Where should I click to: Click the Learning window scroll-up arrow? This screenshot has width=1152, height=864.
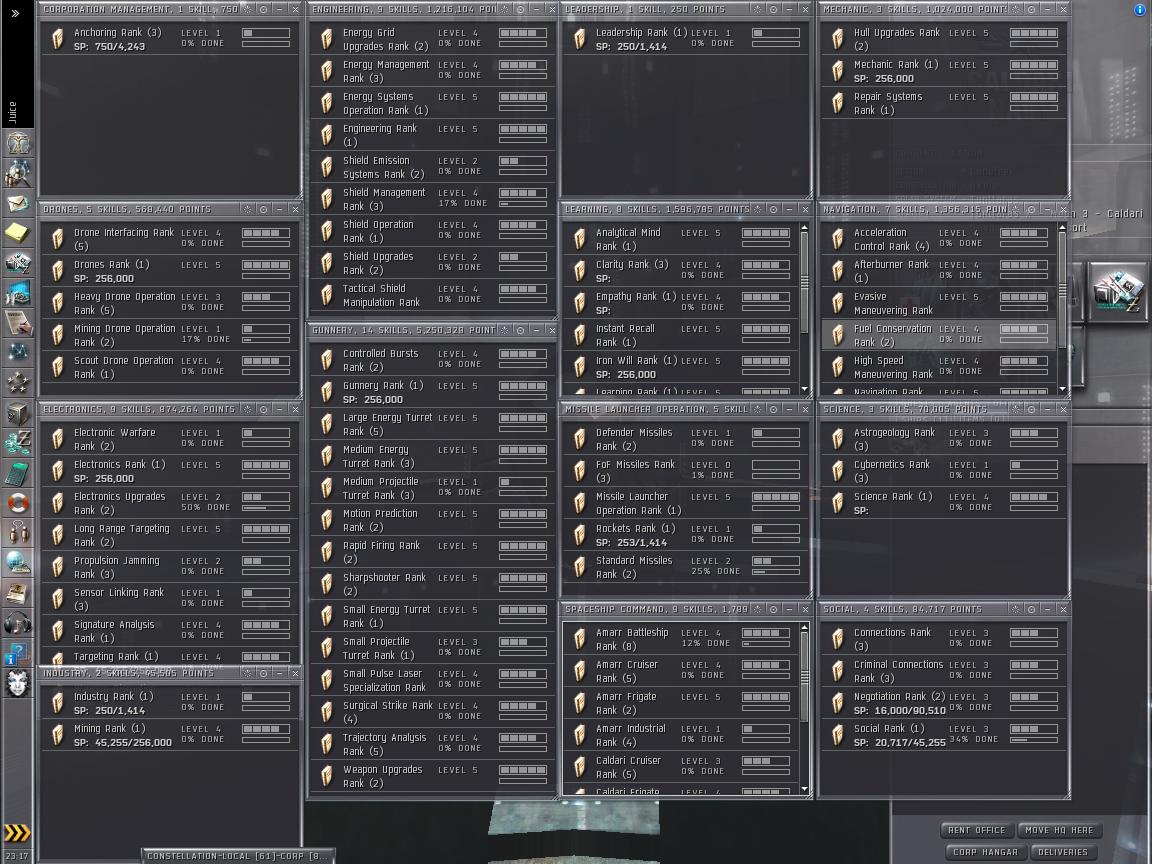(804, 228)
